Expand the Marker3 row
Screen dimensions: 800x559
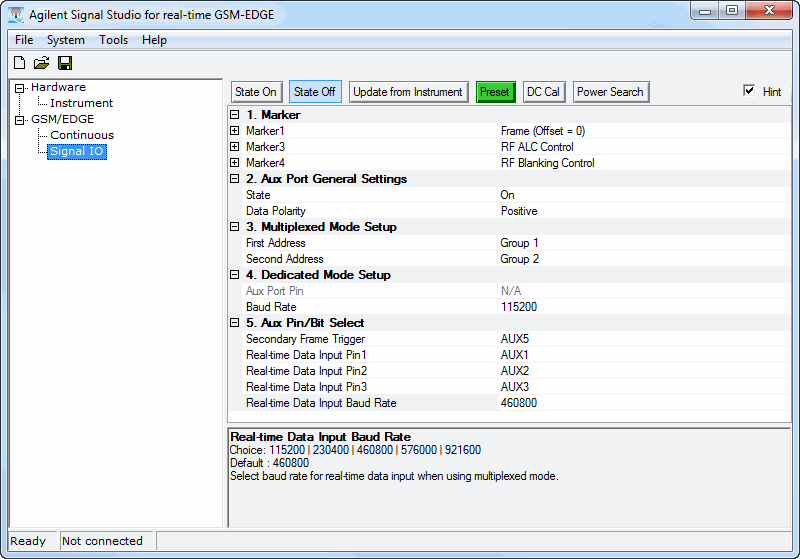(x=235, y=147)
